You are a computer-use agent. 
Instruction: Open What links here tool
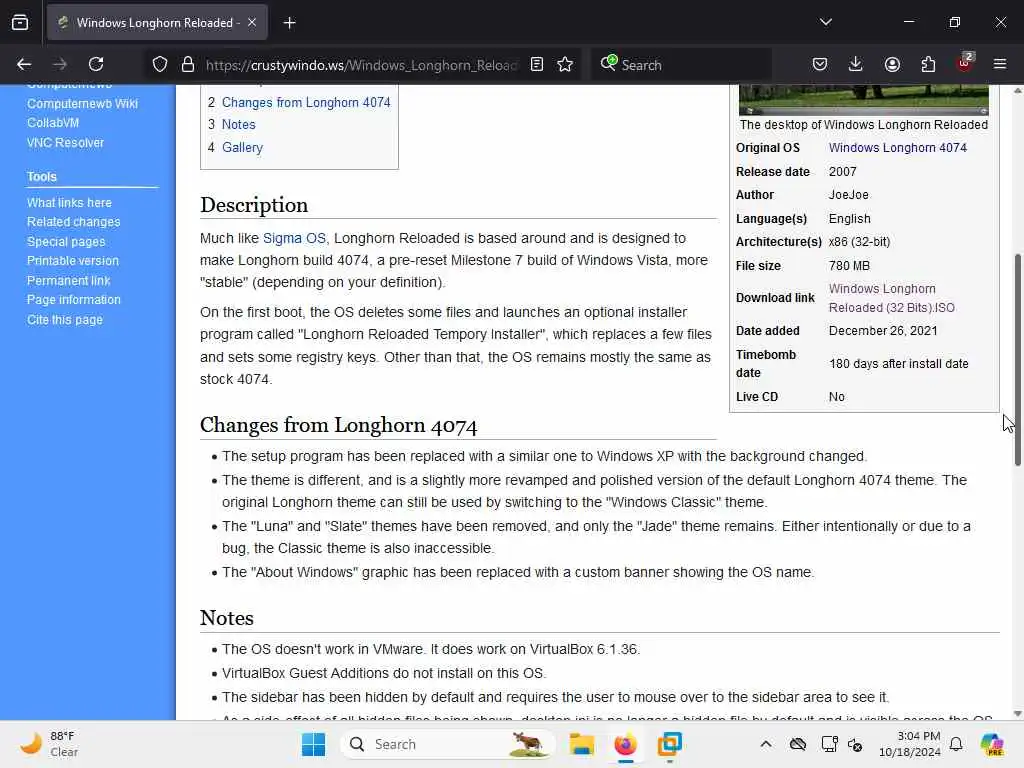69,202
